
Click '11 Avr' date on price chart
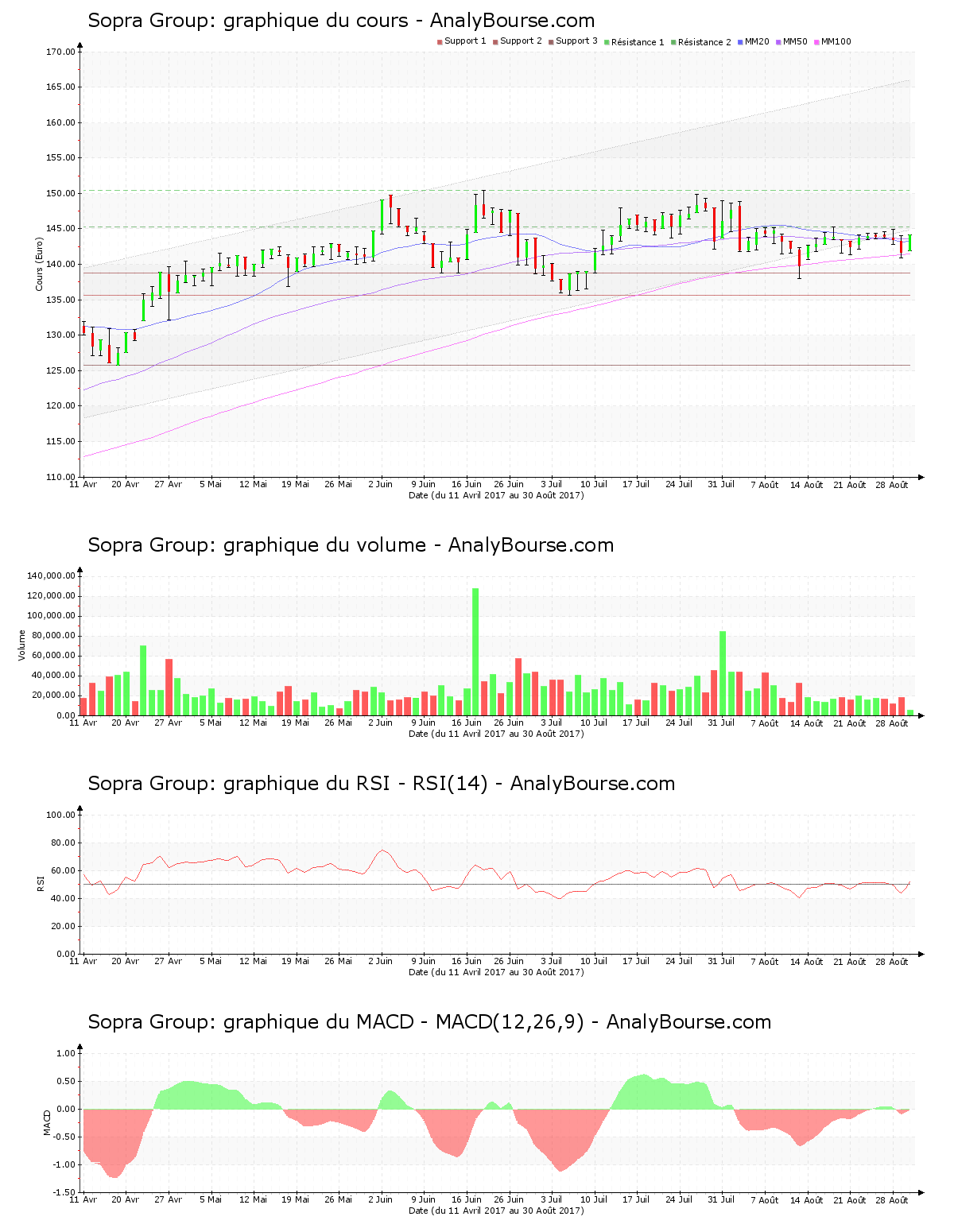click(x=83, y=484)
